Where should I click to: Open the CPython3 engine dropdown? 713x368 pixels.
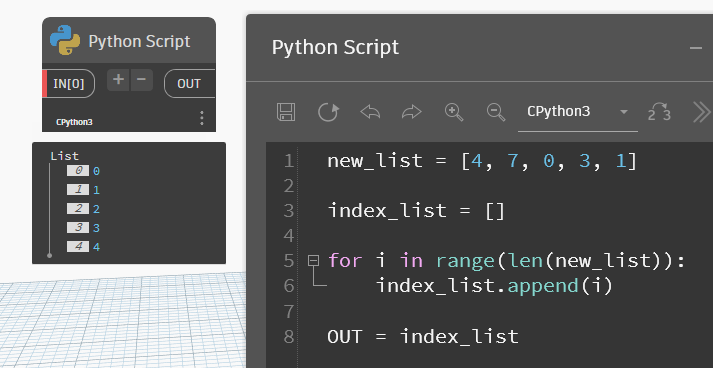point(577,111)
